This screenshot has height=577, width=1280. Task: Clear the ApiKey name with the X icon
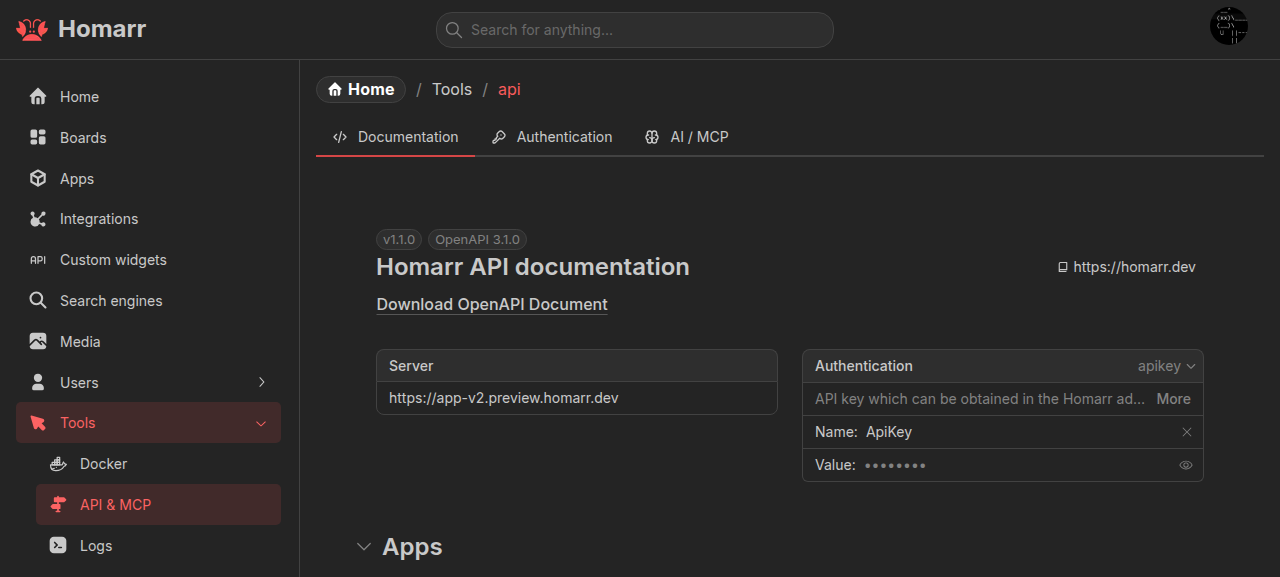tap(1187, 432)
